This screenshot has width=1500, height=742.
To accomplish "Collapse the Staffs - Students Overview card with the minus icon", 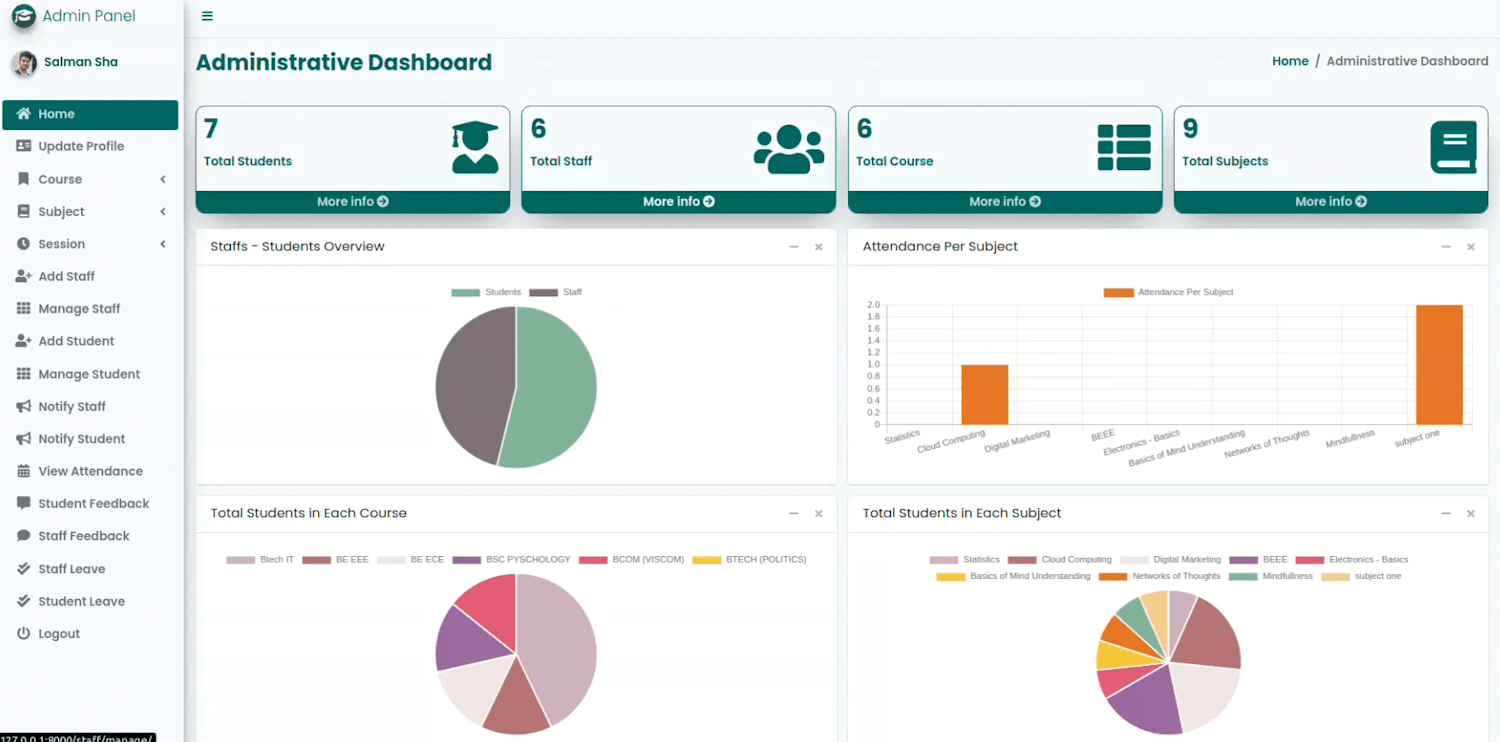I will pyautogui.click(x=794, y=247).
